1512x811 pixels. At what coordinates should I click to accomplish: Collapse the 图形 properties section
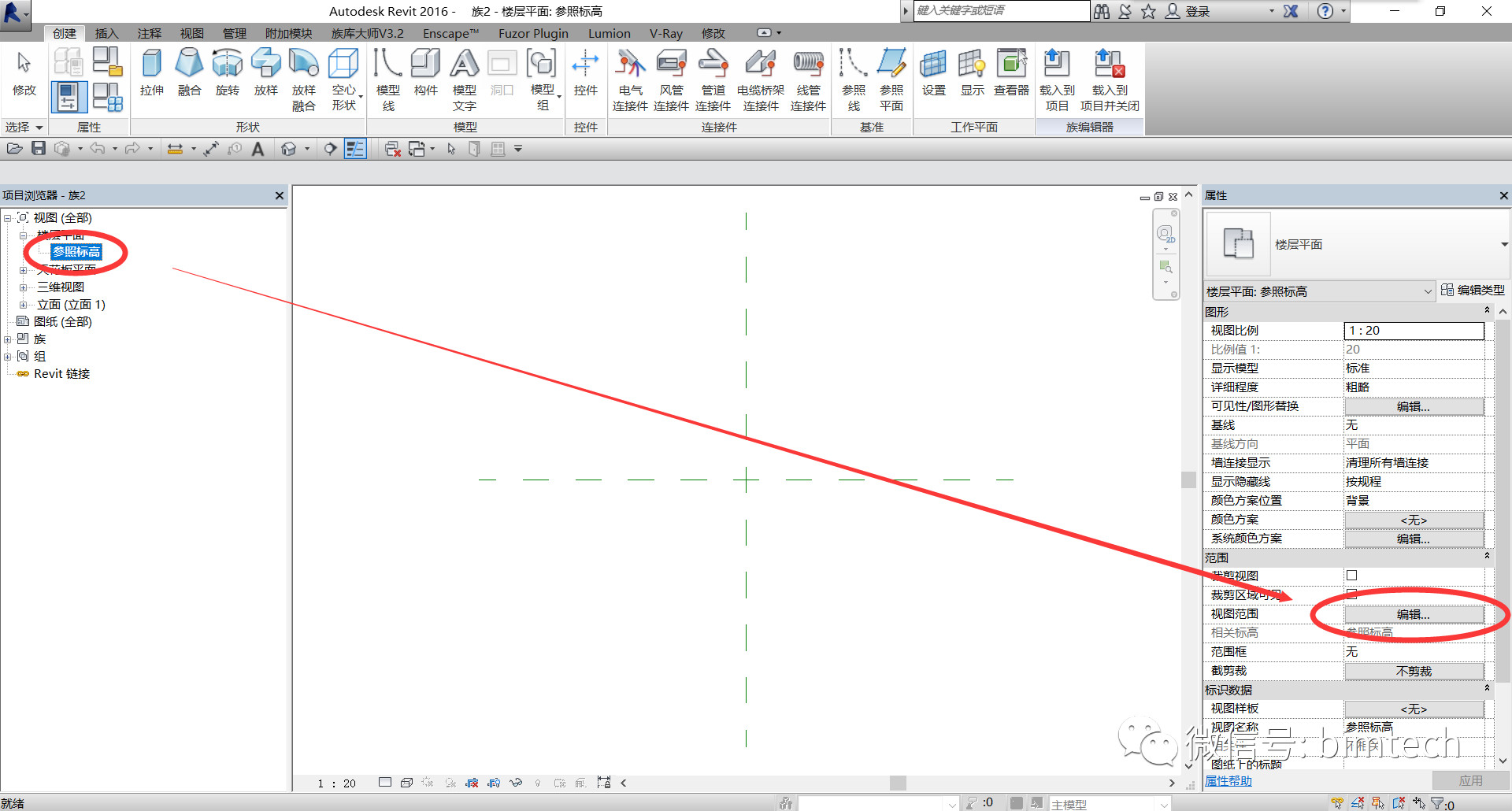click(1487, 311)
